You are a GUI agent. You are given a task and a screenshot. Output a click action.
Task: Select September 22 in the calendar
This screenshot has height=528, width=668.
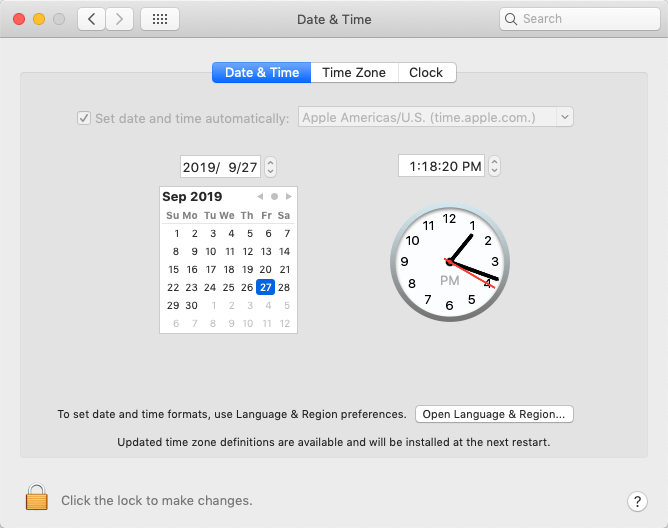pyautogui.click(x=173, y=287)
